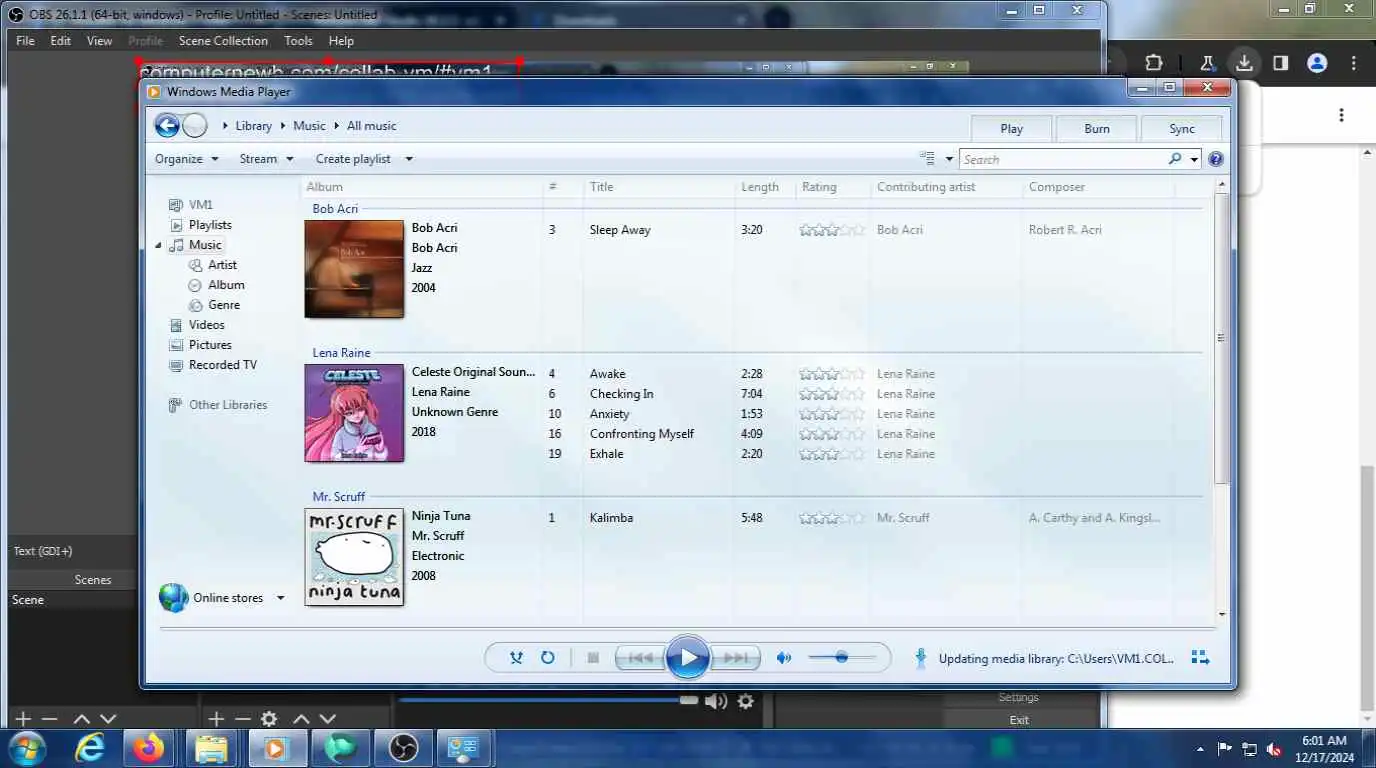Focus the library Search field
The image size is (1376, 768).
tap(1062, 159)
